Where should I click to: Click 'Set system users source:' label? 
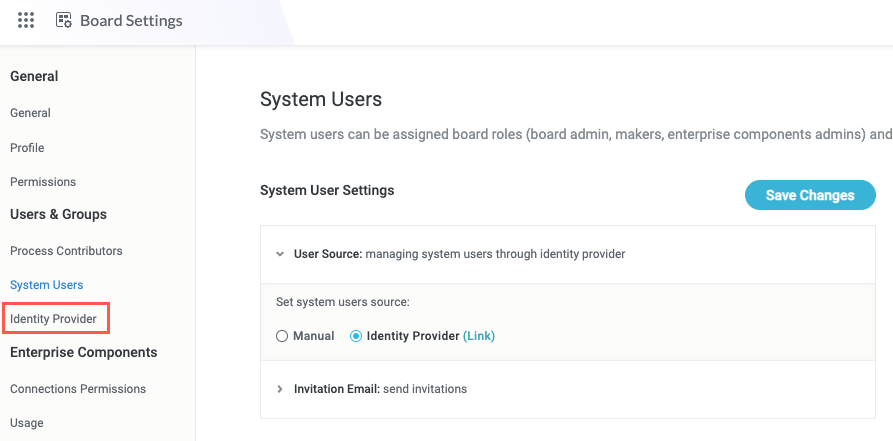coord(342,302)
